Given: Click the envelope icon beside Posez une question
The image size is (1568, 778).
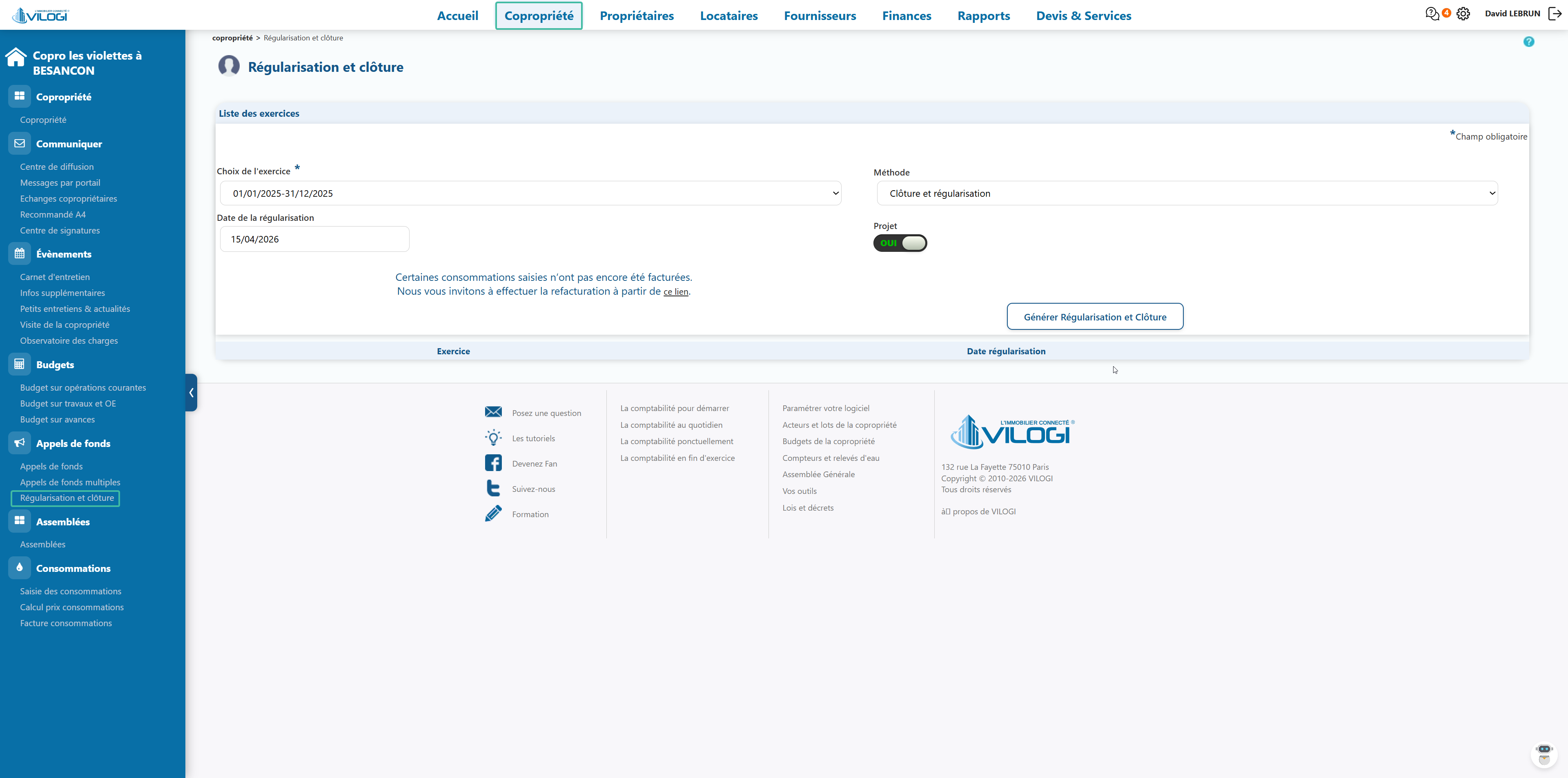Looking at the screenshot, I should (x=493, y=412).
